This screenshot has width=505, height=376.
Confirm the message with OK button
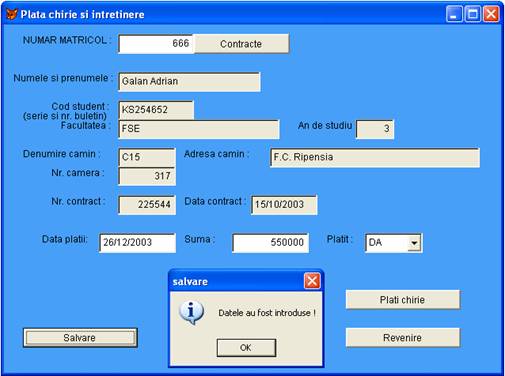click(246, 348)
